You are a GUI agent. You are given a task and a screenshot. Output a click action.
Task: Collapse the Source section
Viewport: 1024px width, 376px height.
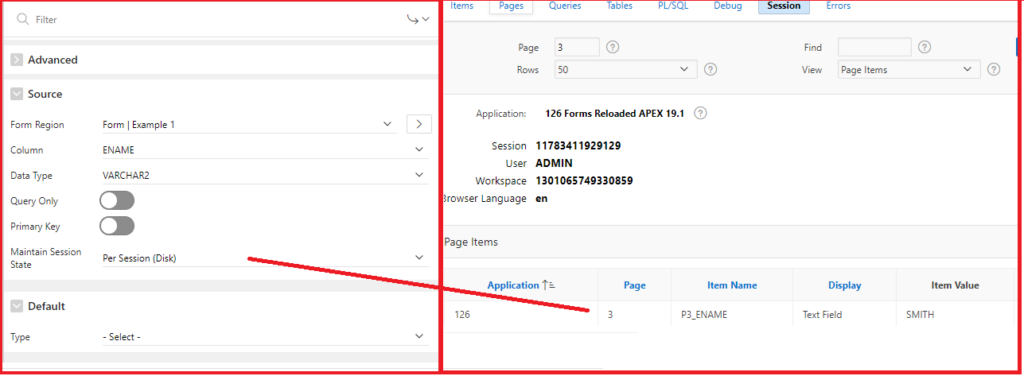point(16,94)
